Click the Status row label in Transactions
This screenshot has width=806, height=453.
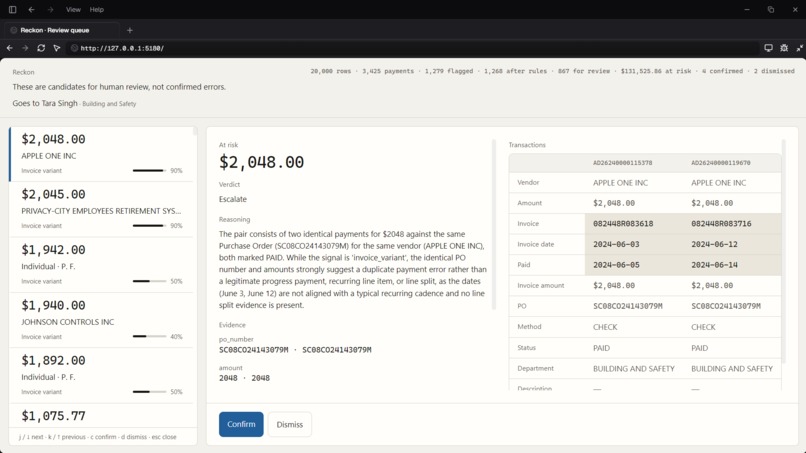[526, 348]
